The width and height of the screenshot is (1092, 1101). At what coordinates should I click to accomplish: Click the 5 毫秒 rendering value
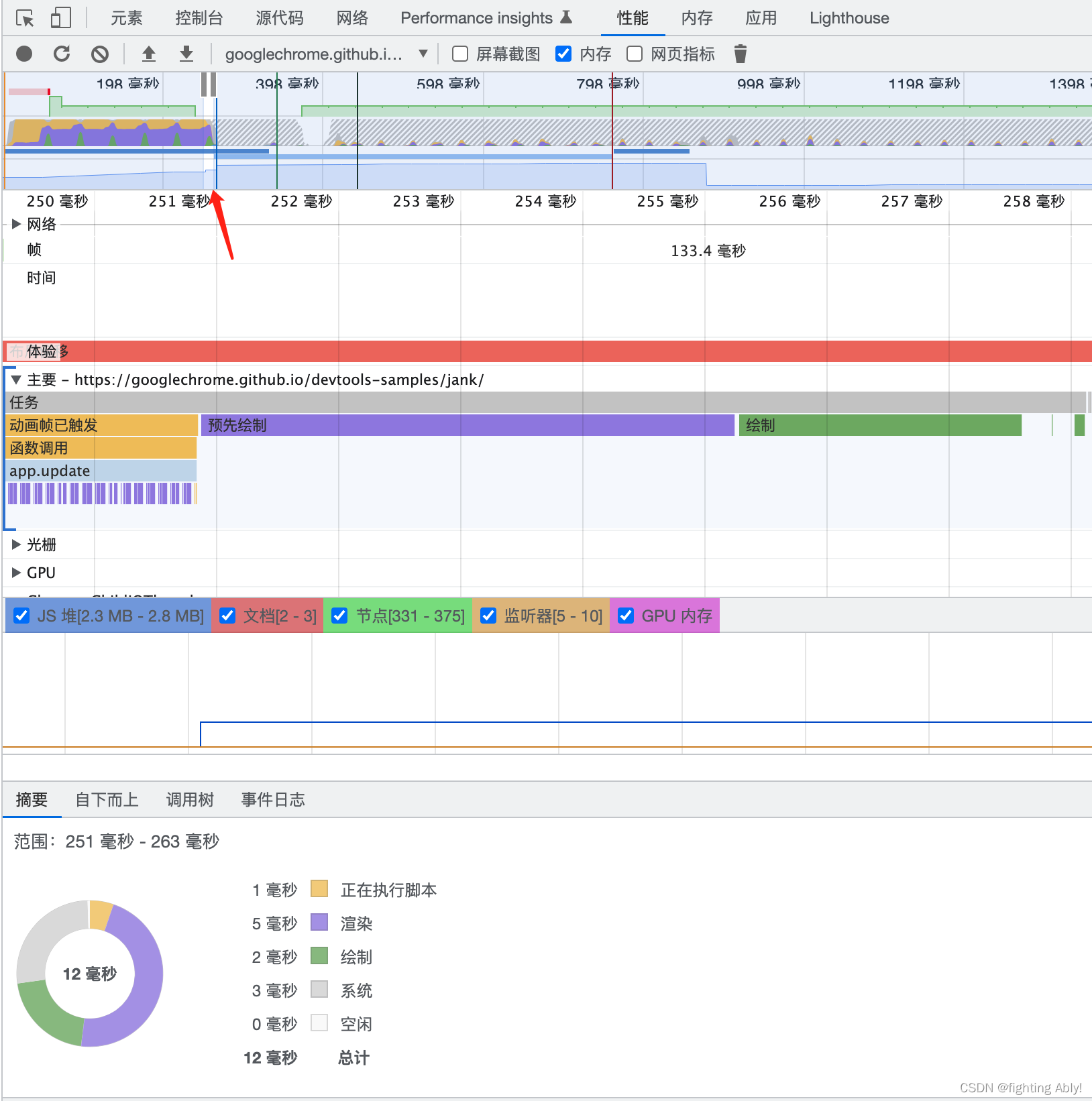tap(274, 923)
